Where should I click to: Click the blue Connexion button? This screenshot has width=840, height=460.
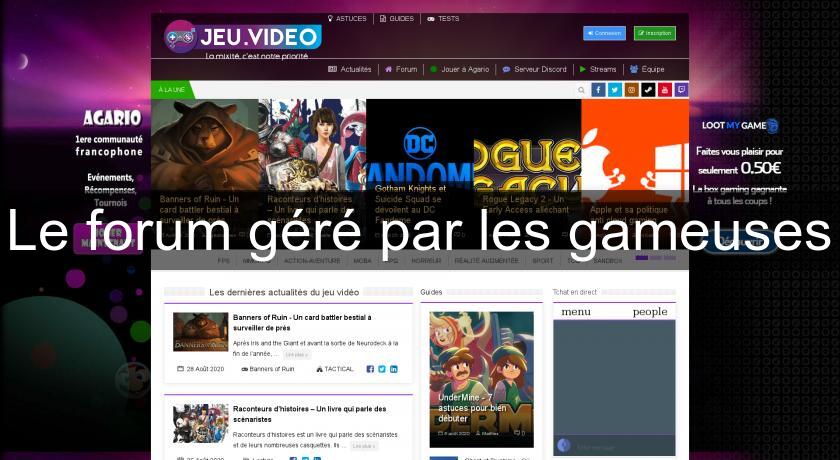tap(604, 33)
